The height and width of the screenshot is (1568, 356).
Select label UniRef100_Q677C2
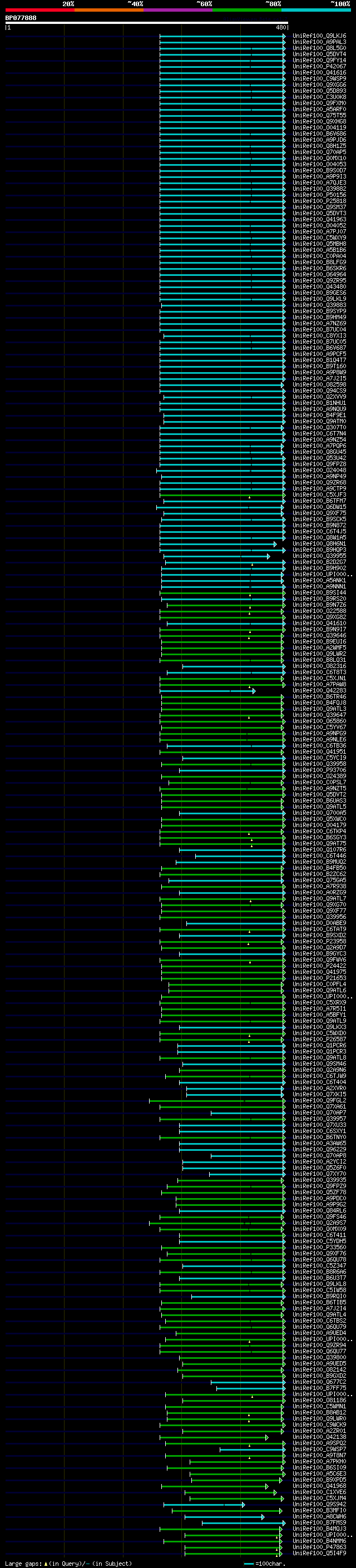coord(319,1382)
